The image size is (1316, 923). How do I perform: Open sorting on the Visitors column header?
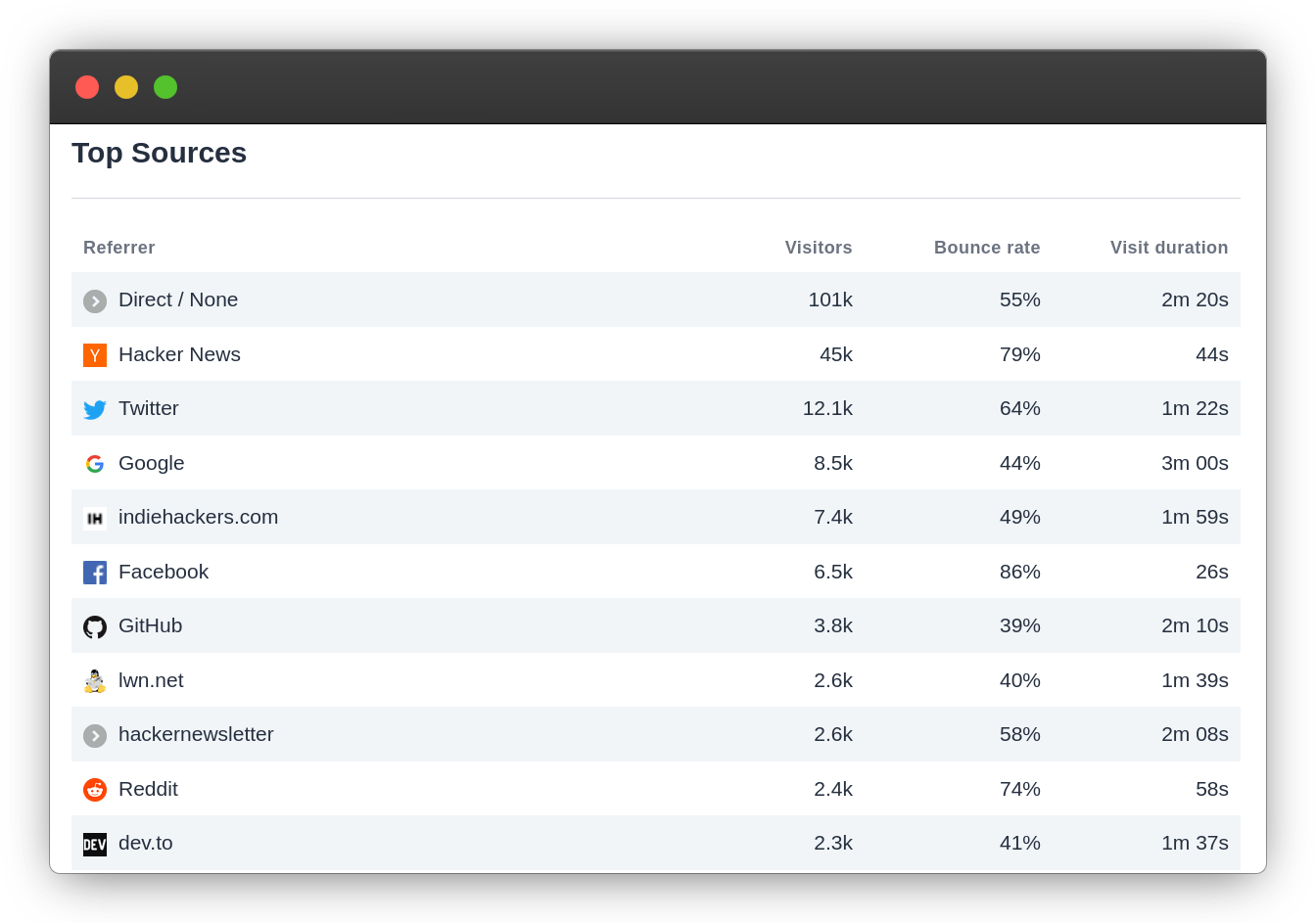[x=819, y=248]
